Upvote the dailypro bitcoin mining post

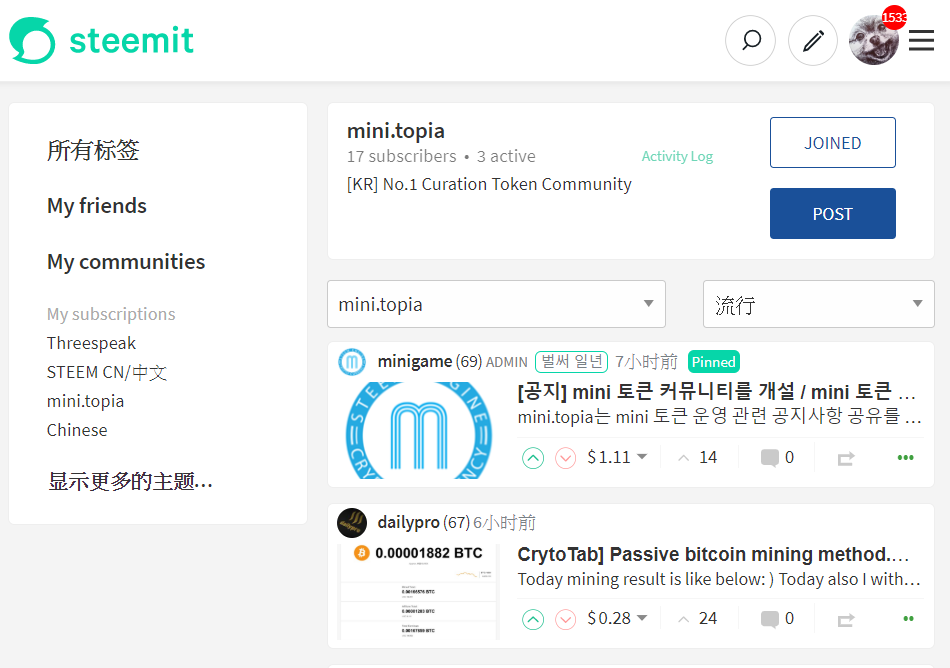click(x=533, y=619)
